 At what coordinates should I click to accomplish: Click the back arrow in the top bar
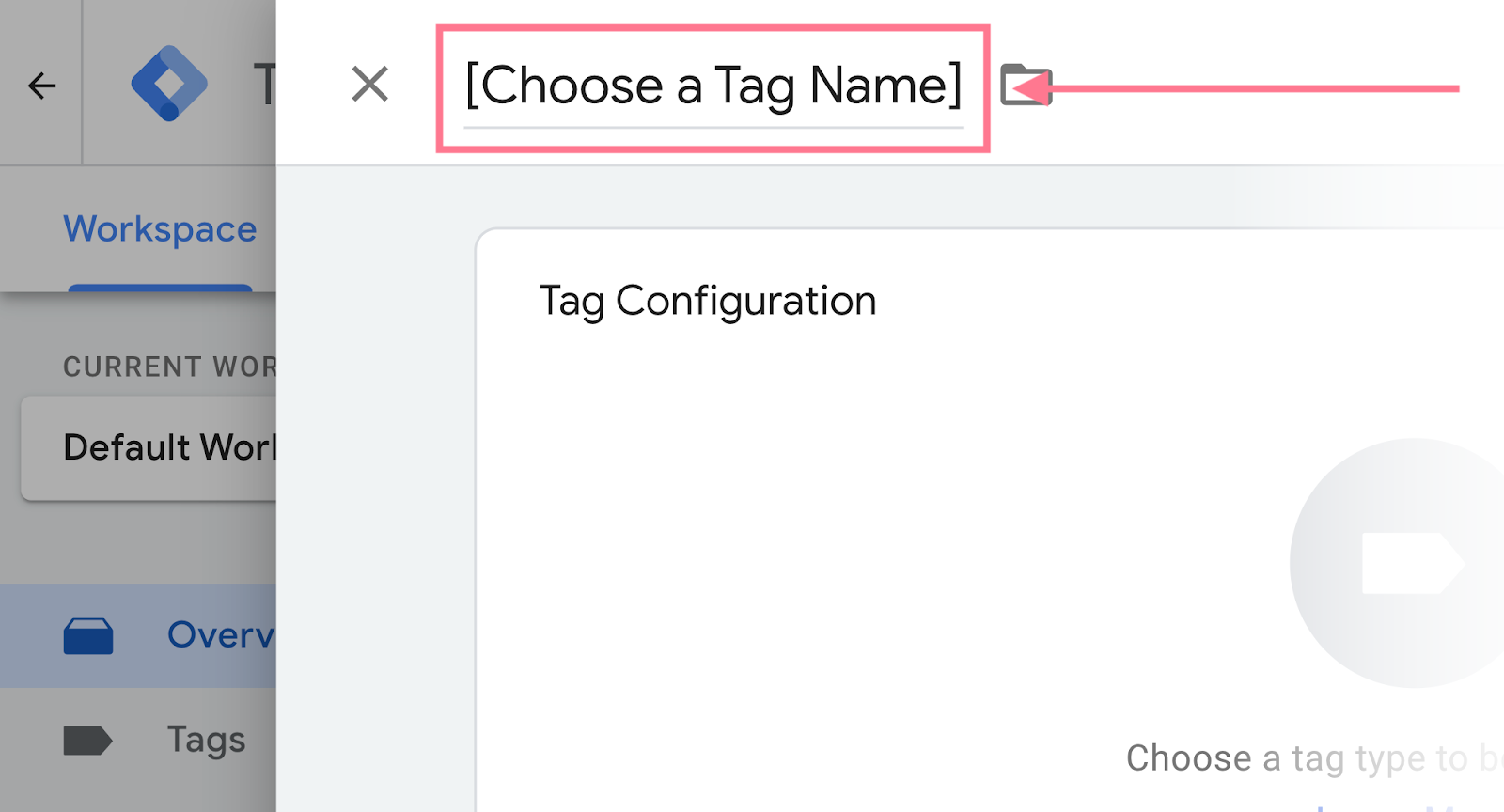click(x=40, y=85)
